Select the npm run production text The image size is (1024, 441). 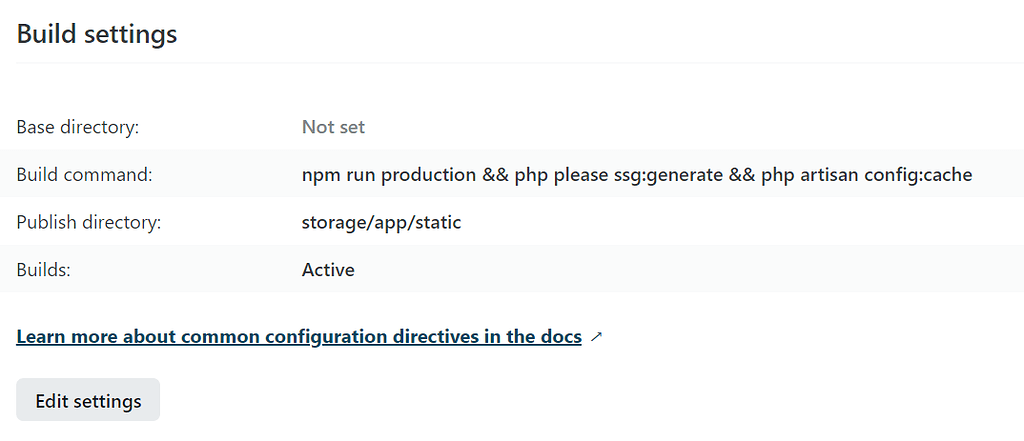[389, 175]
